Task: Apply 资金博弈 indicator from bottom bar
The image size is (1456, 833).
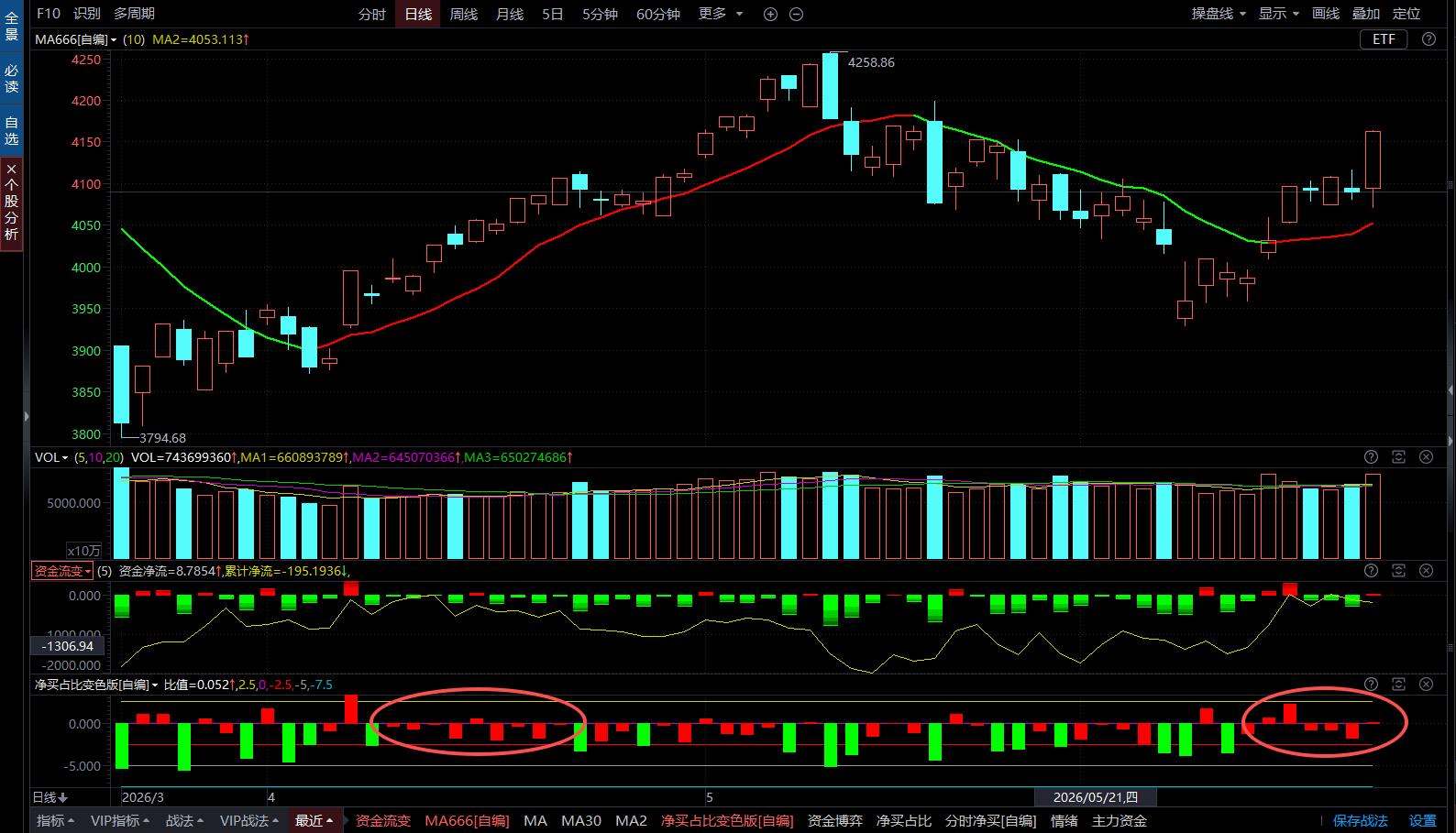Action: 835,821
